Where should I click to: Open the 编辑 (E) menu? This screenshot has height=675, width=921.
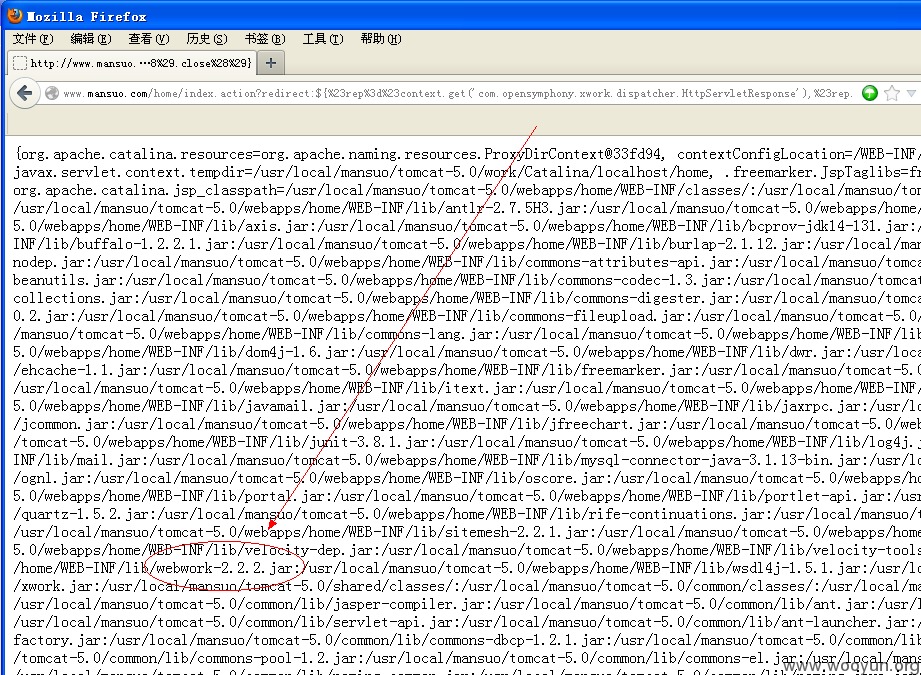click(x=90, y=39)
